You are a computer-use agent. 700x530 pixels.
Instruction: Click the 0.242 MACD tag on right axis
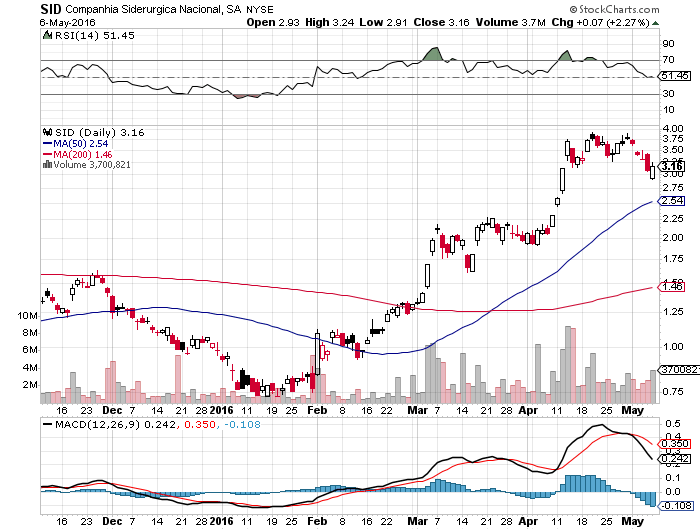click(x=675, y=459)
